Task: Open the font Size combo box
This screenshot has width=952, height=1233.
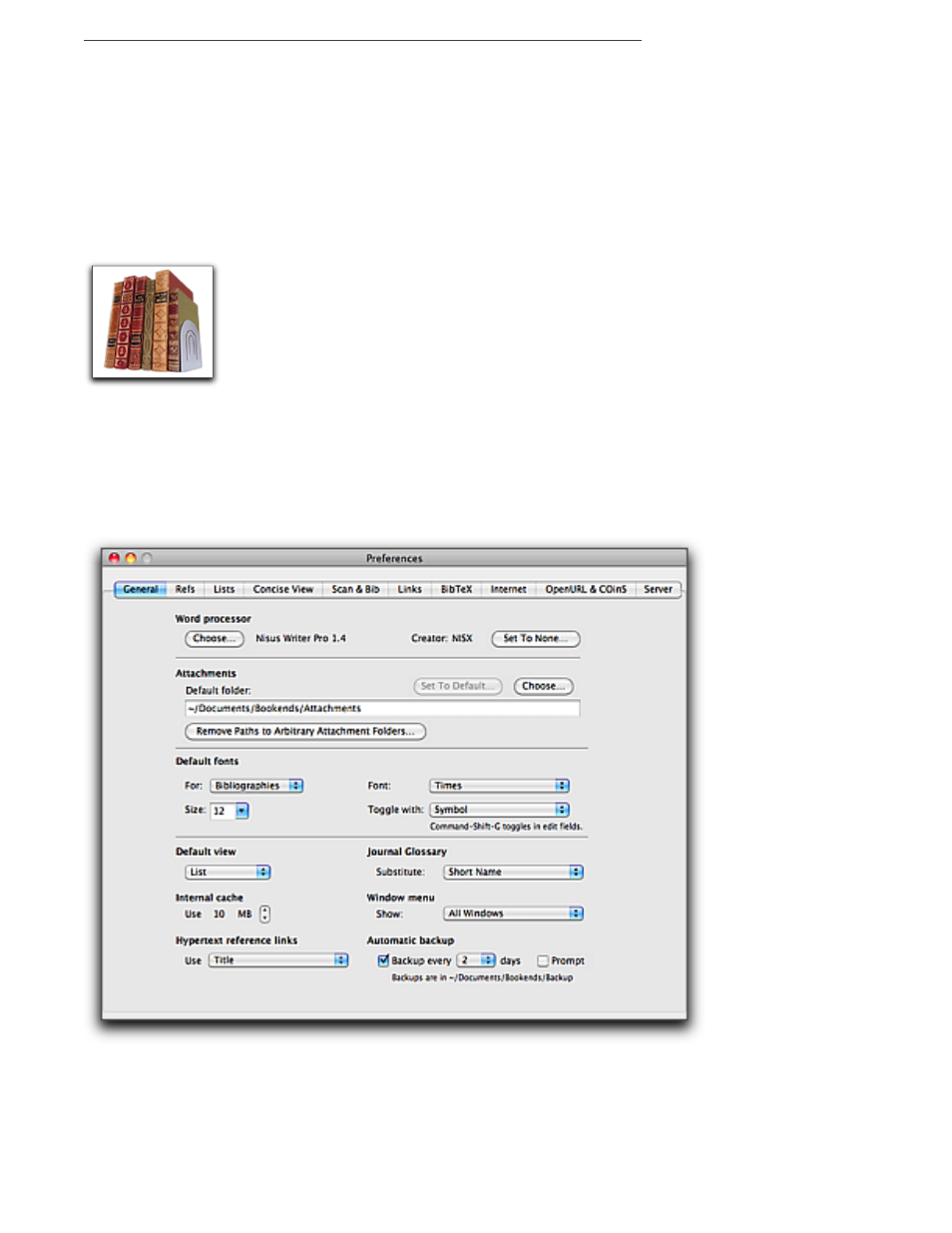Action: click(230, 811)
